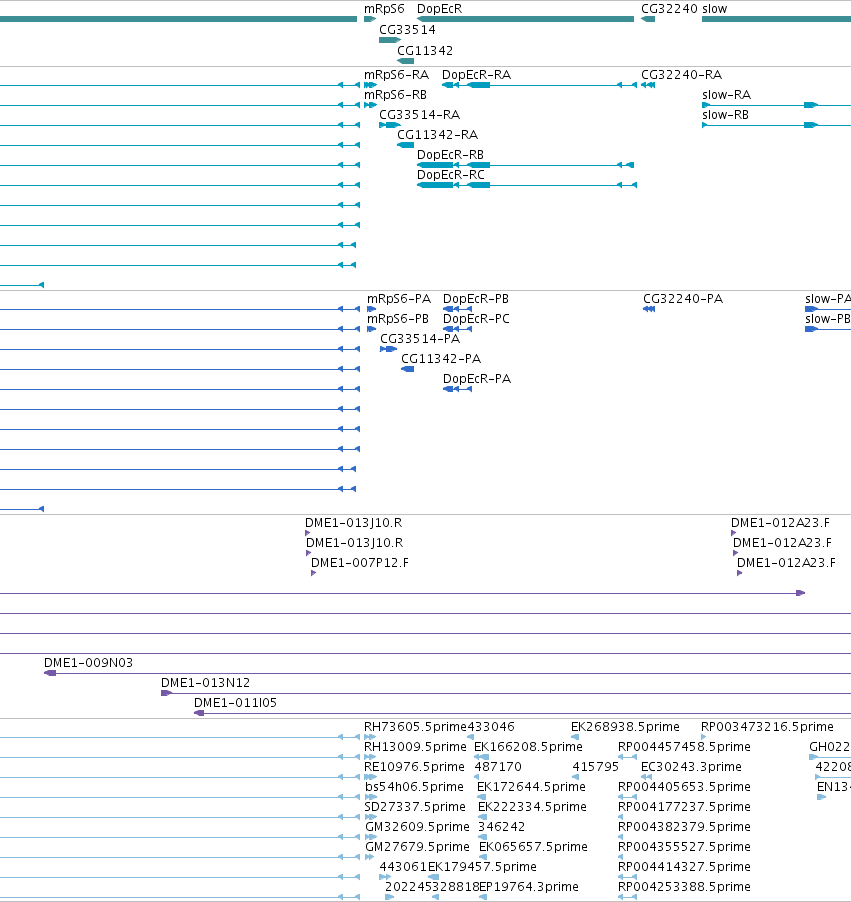
Task: Choose the CG33514-RA transcript label
Action: pos(419,115)
